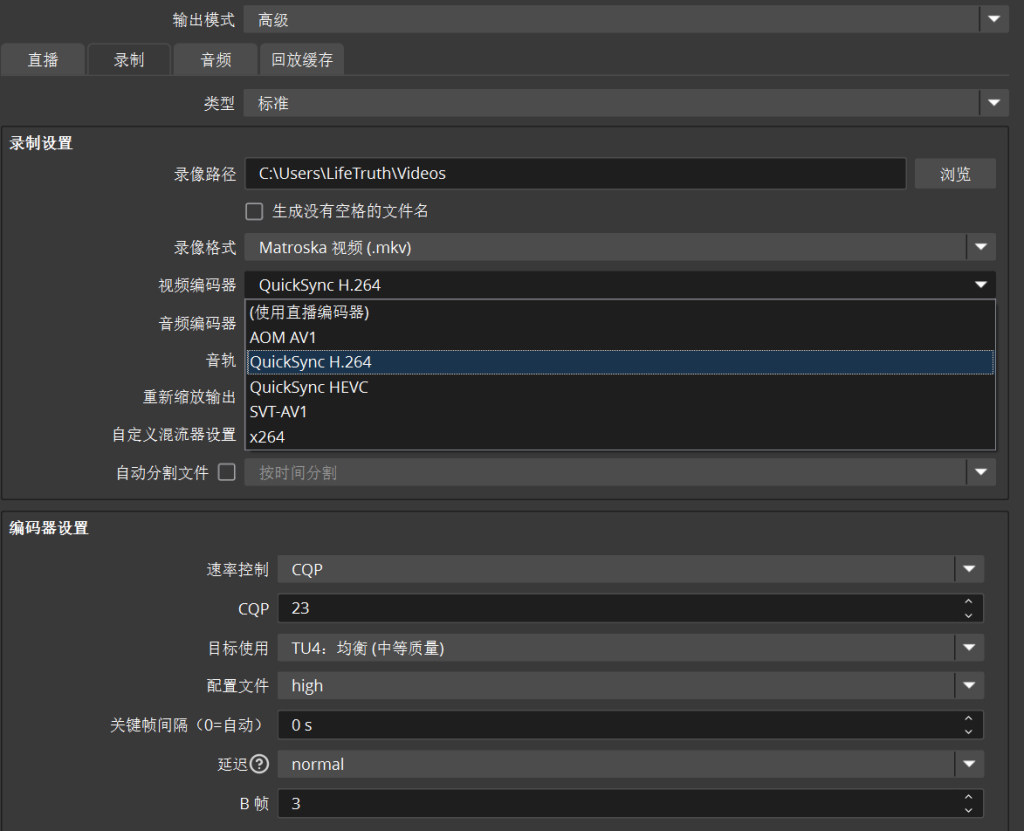The height and width of the screenshot is (831, 1024).
Task: Click the 浏览 button
Action: tap(955, 174)
